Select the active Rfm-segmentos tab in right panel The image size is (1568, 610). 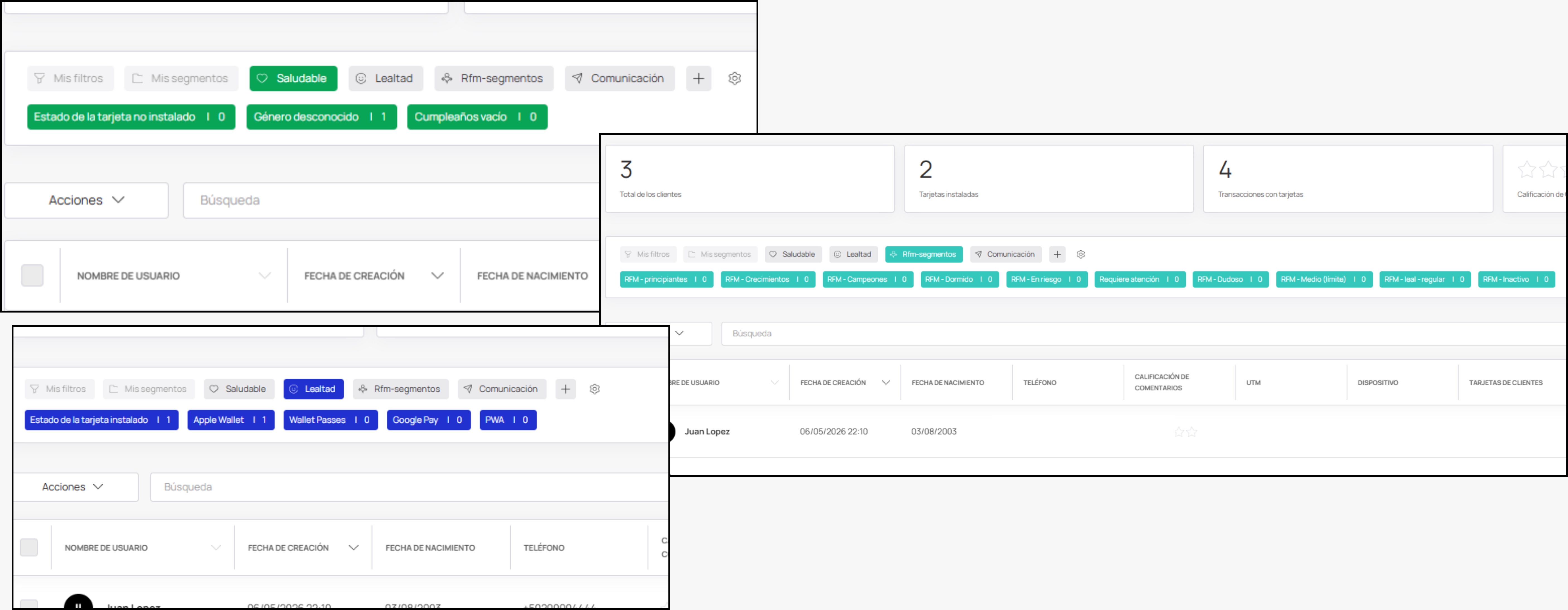924,255
